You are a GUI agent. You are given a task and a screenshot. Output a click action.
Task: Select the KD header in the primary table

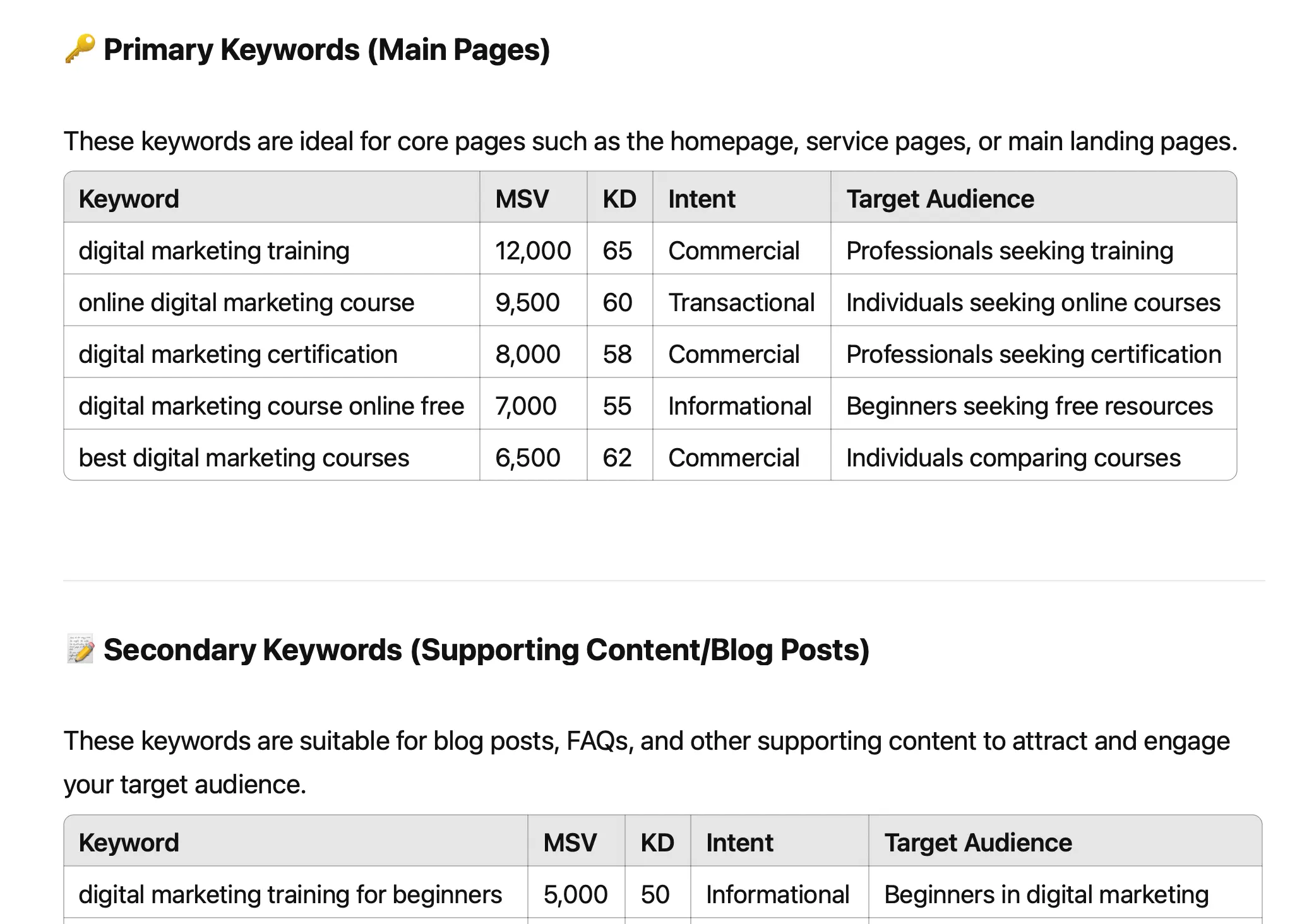(x=619, y=199)
